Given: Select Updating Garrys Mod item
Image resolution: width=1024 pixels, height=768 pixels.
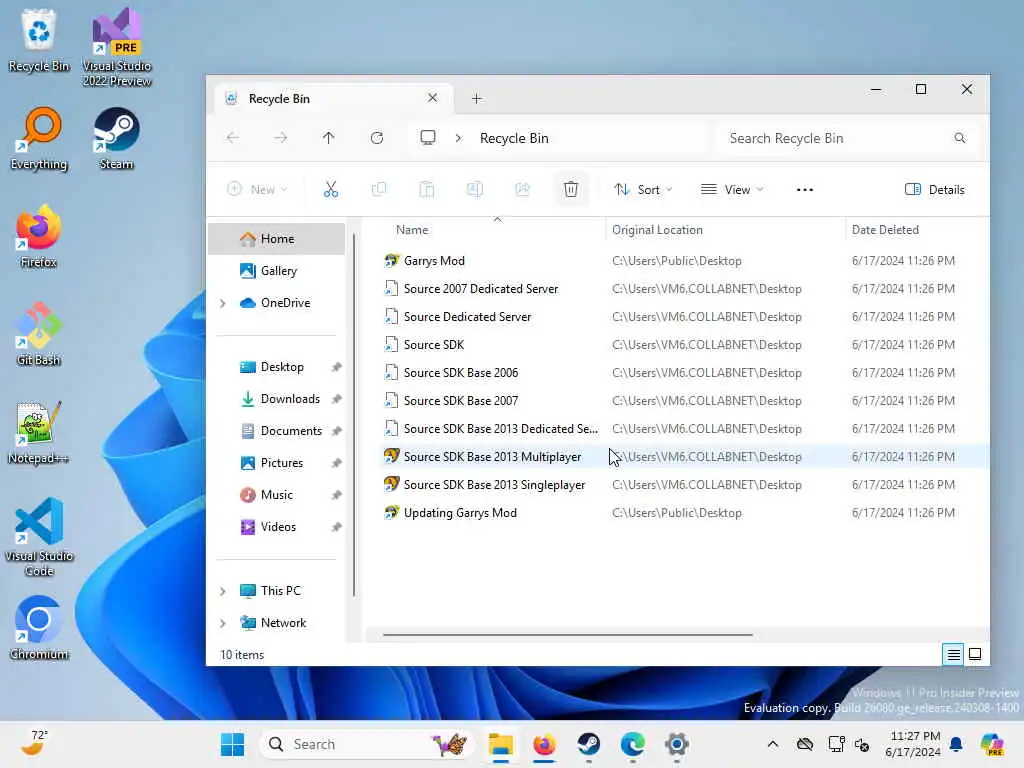Looking at the screenshot, I should tap(684, 513).
